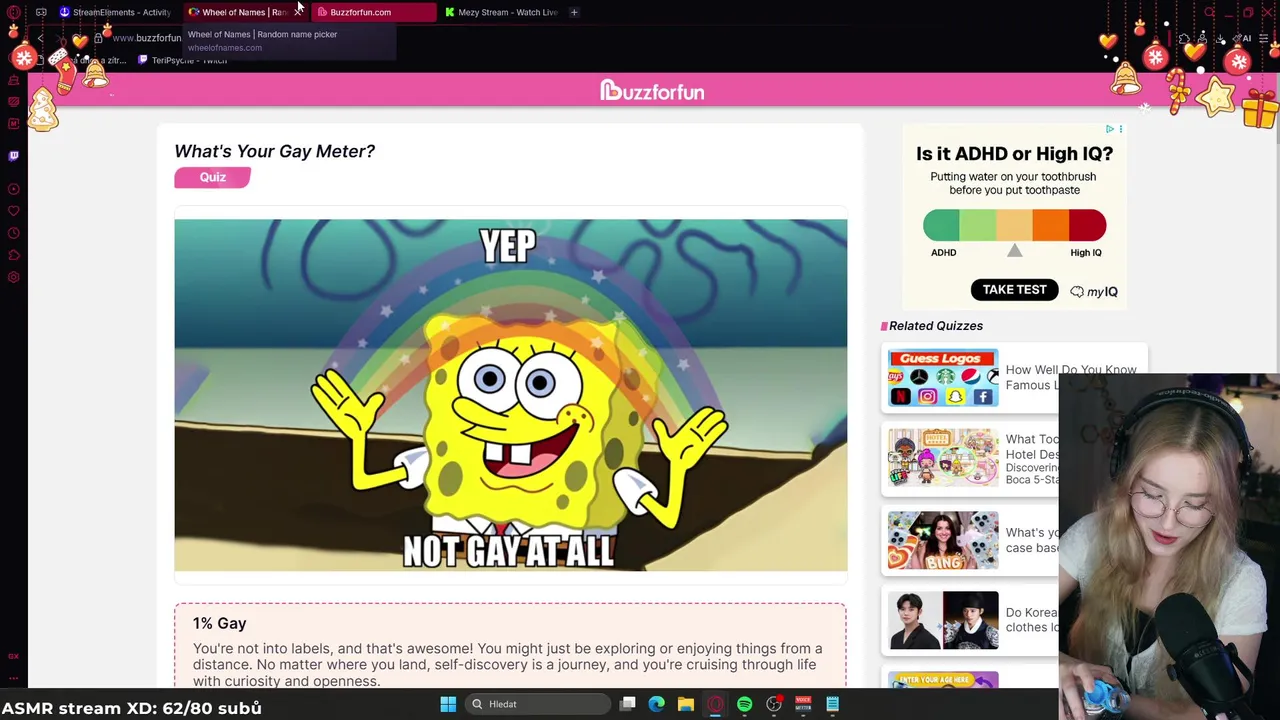Open File Explorer from the taskbar

click(x=686, y=704)
